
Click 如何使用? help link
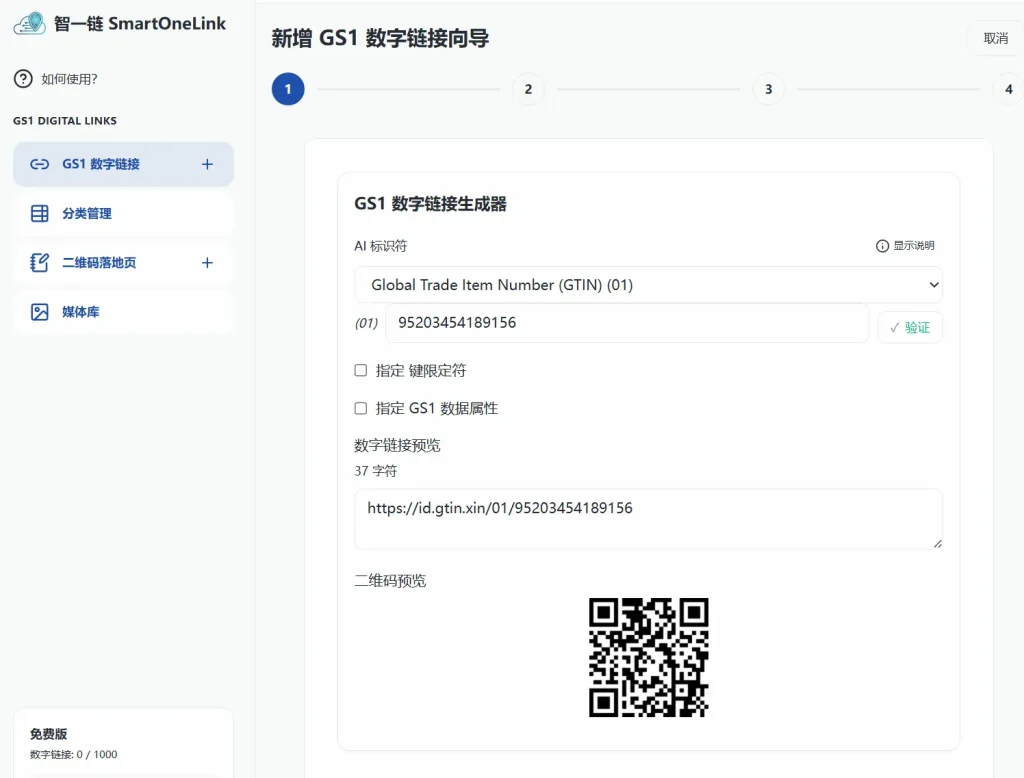(69, 79)
